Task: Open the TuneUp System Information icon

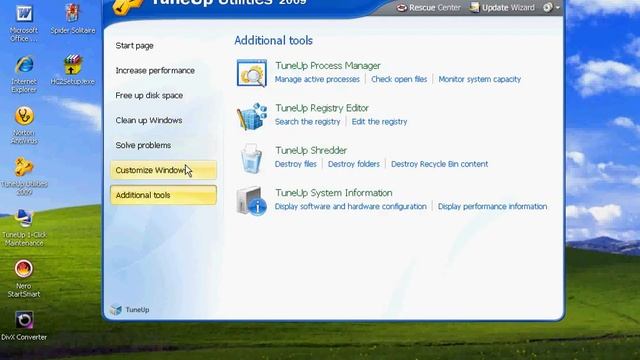Action: pos(251,200)
